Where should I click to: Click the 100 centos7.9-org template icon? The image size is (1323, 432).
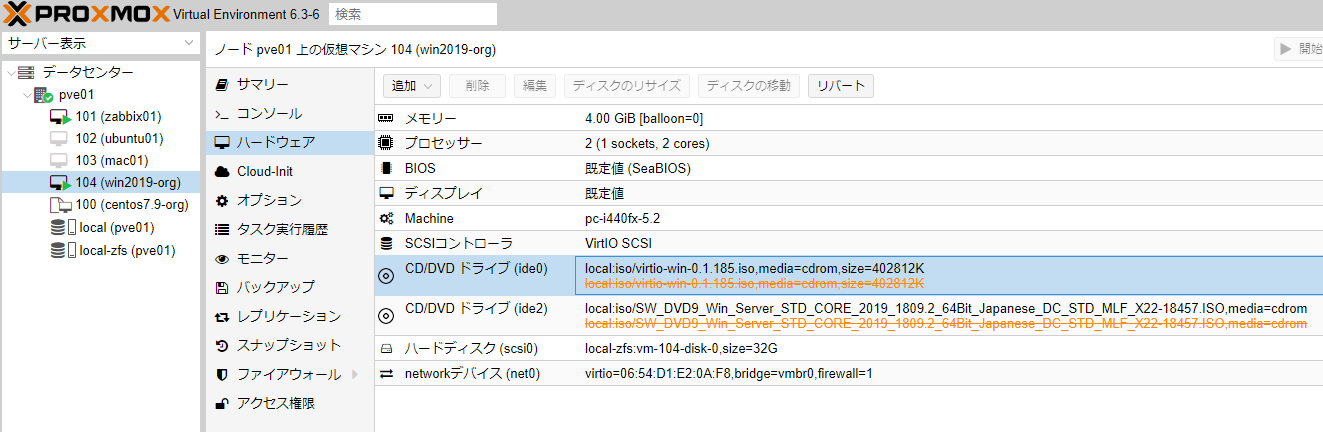(59, 205)
